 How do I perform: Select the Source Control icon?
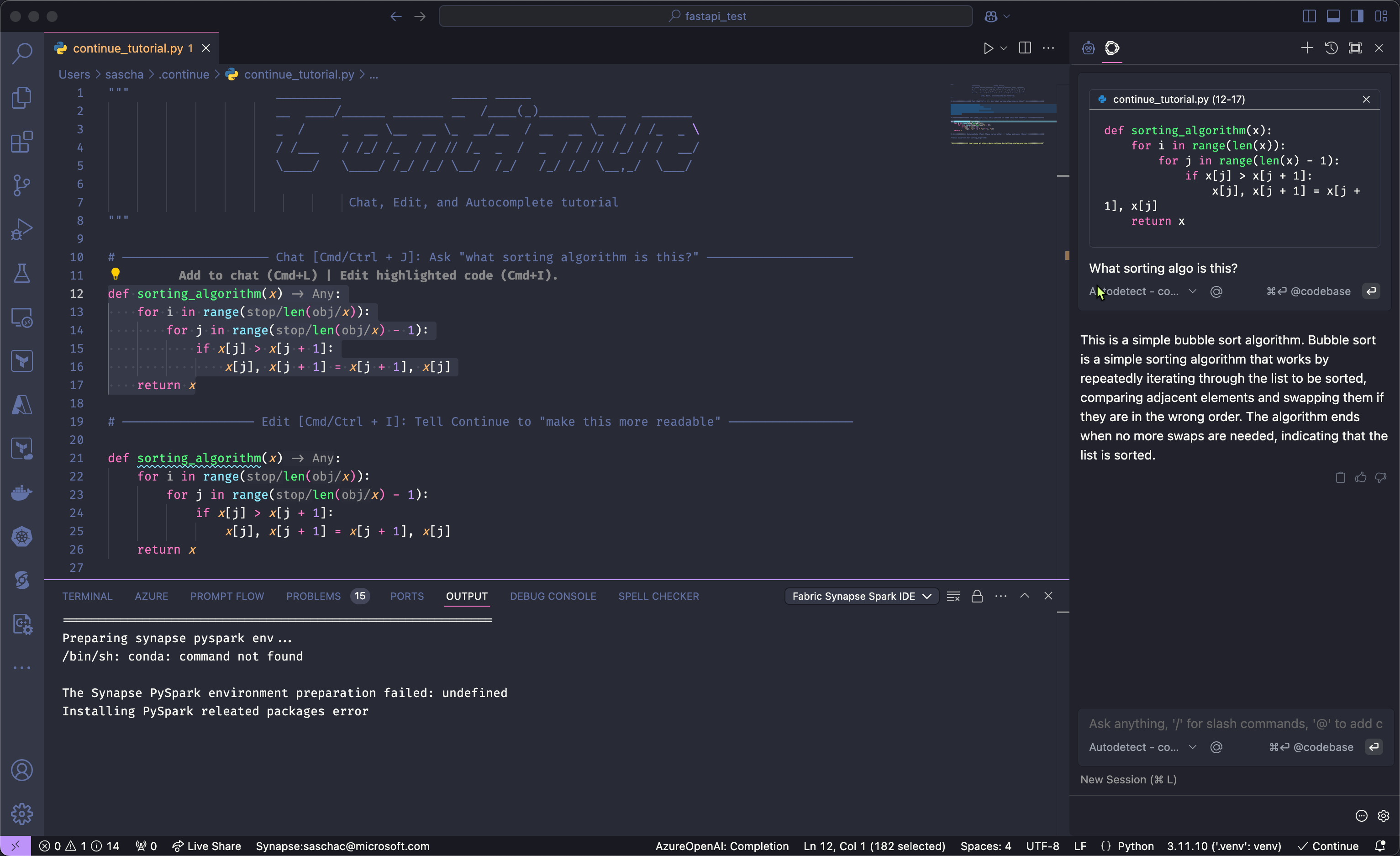click(x=22, y=185)
